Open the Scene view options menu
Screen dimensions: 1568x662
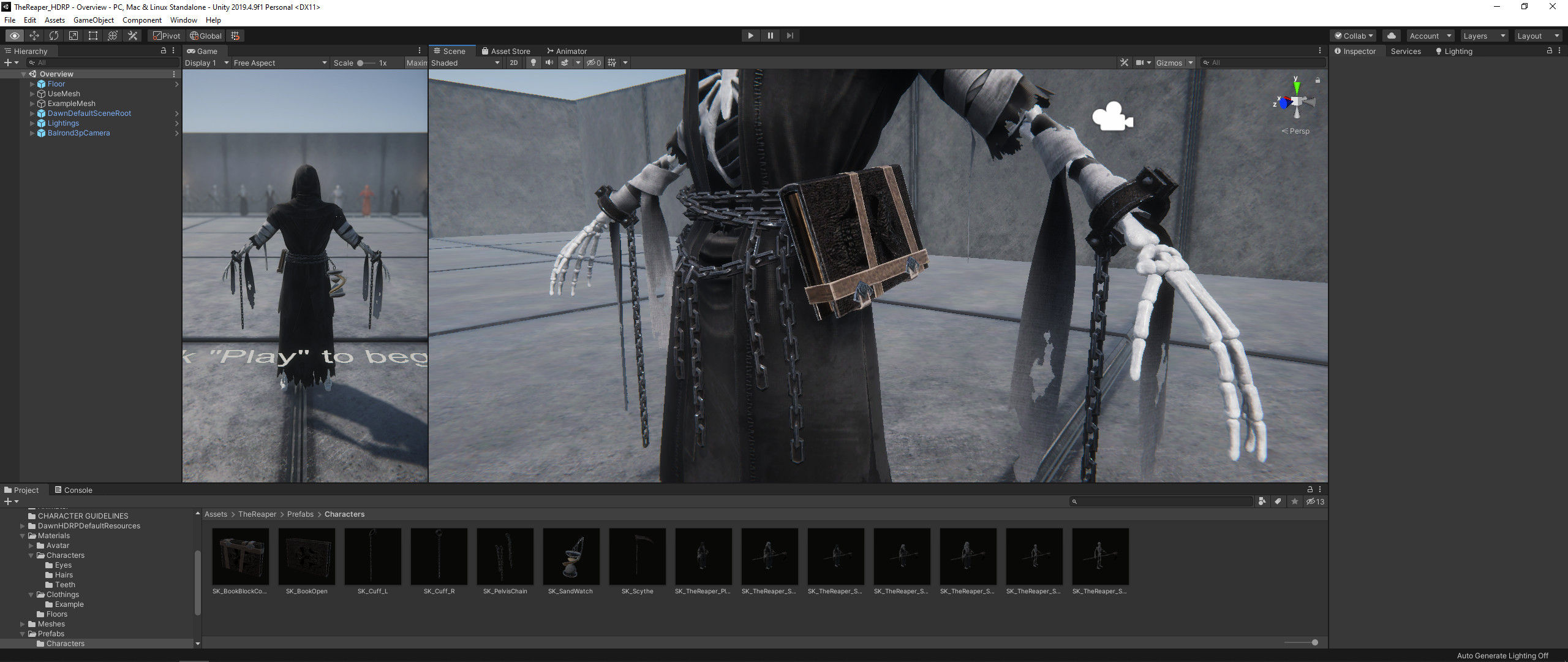coord(1320,51)
